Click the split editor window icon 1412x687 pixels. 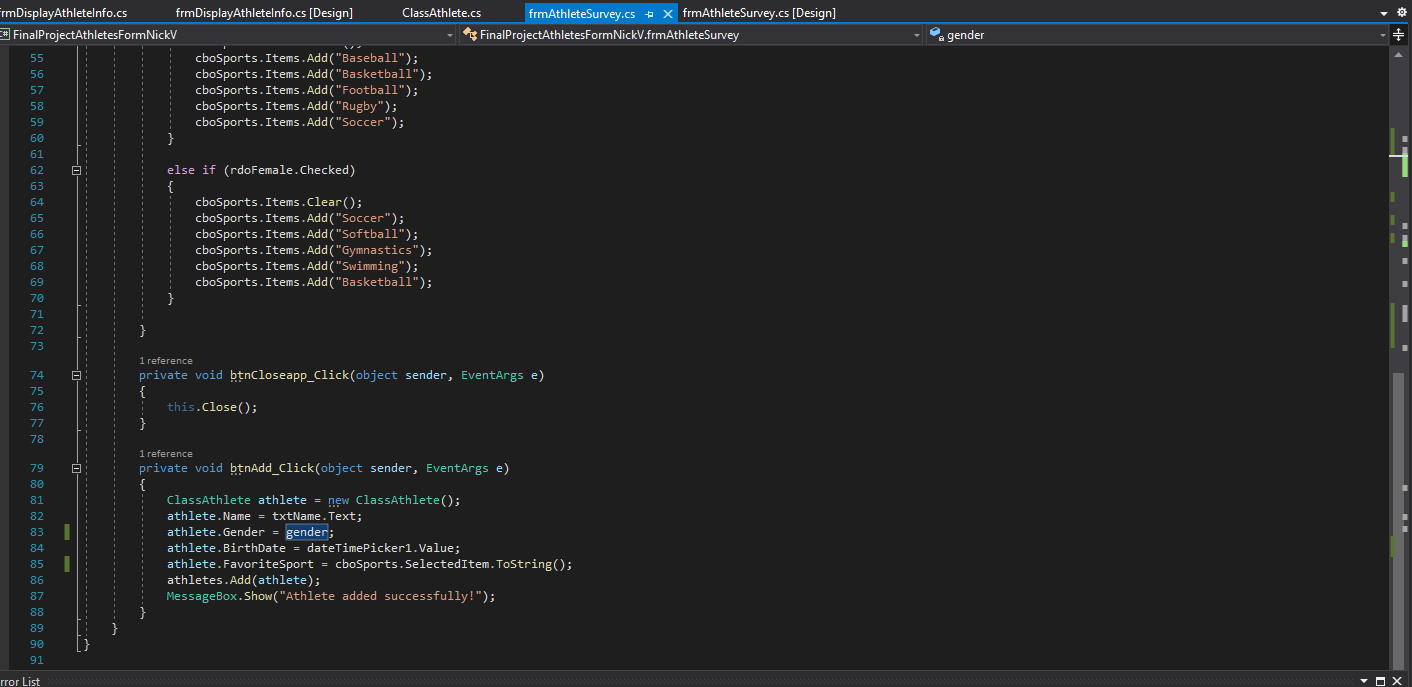click(x=1400, y=33)
